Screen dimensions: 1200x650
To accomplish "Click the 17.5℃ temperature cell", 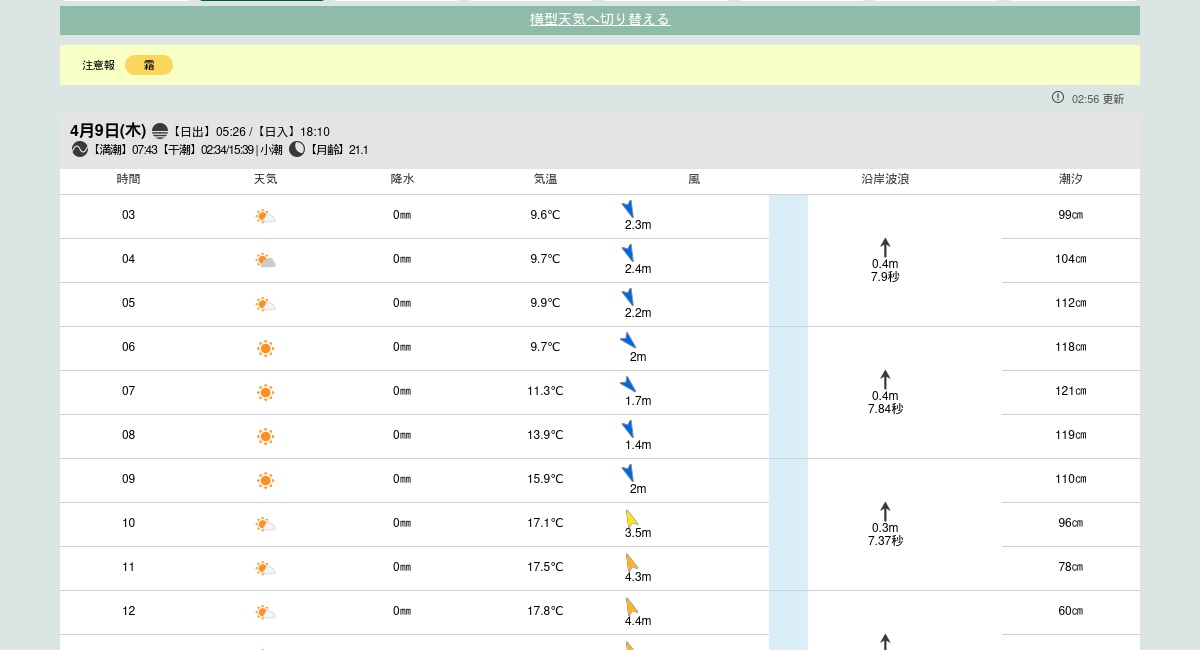I will (545, 567).
